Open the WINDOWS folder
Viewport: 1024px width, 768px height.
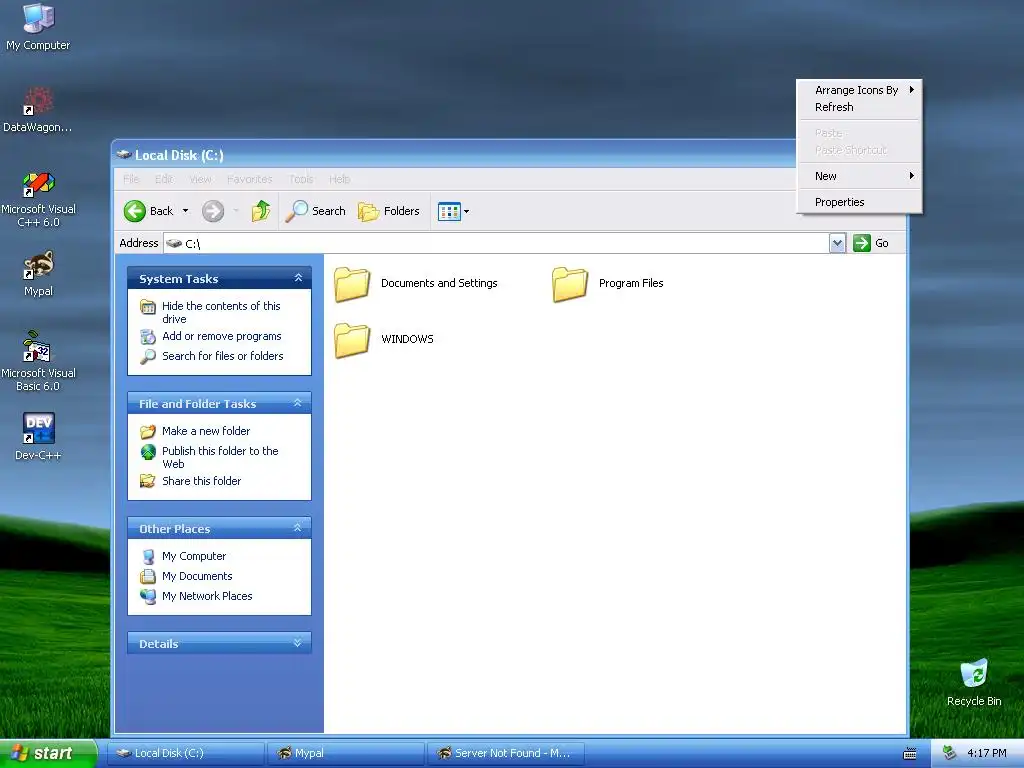coord(383,340)
